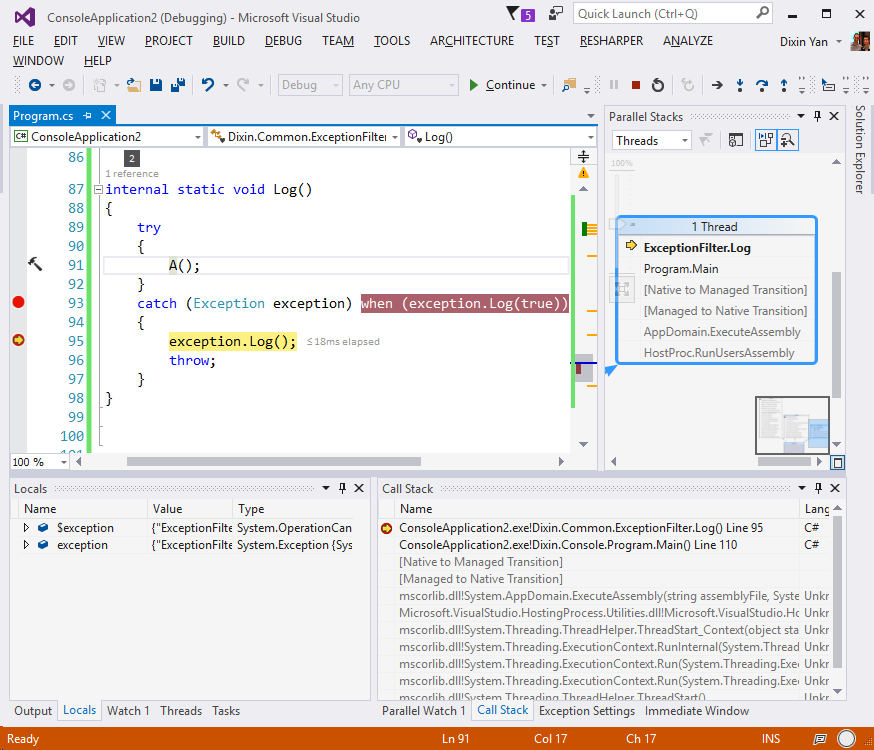
Task: Open the Threads view dropdown
Action: [x=651, y=140]
